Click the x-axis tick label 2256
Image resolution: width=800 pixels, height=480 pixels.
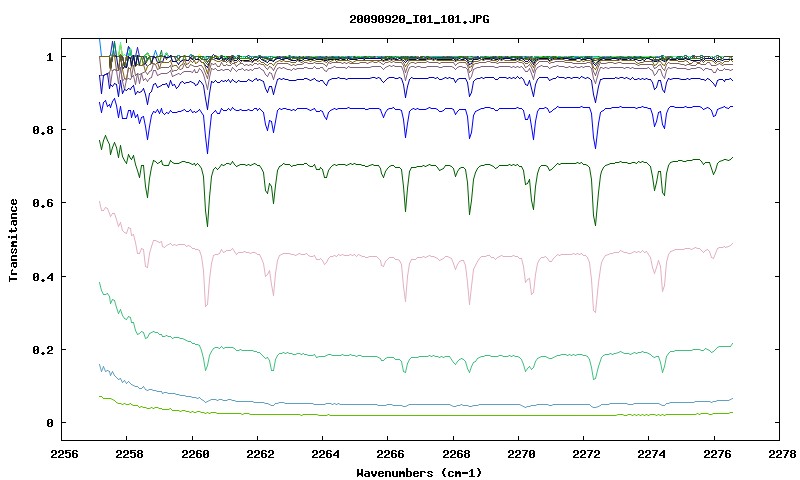coord(64,454)
